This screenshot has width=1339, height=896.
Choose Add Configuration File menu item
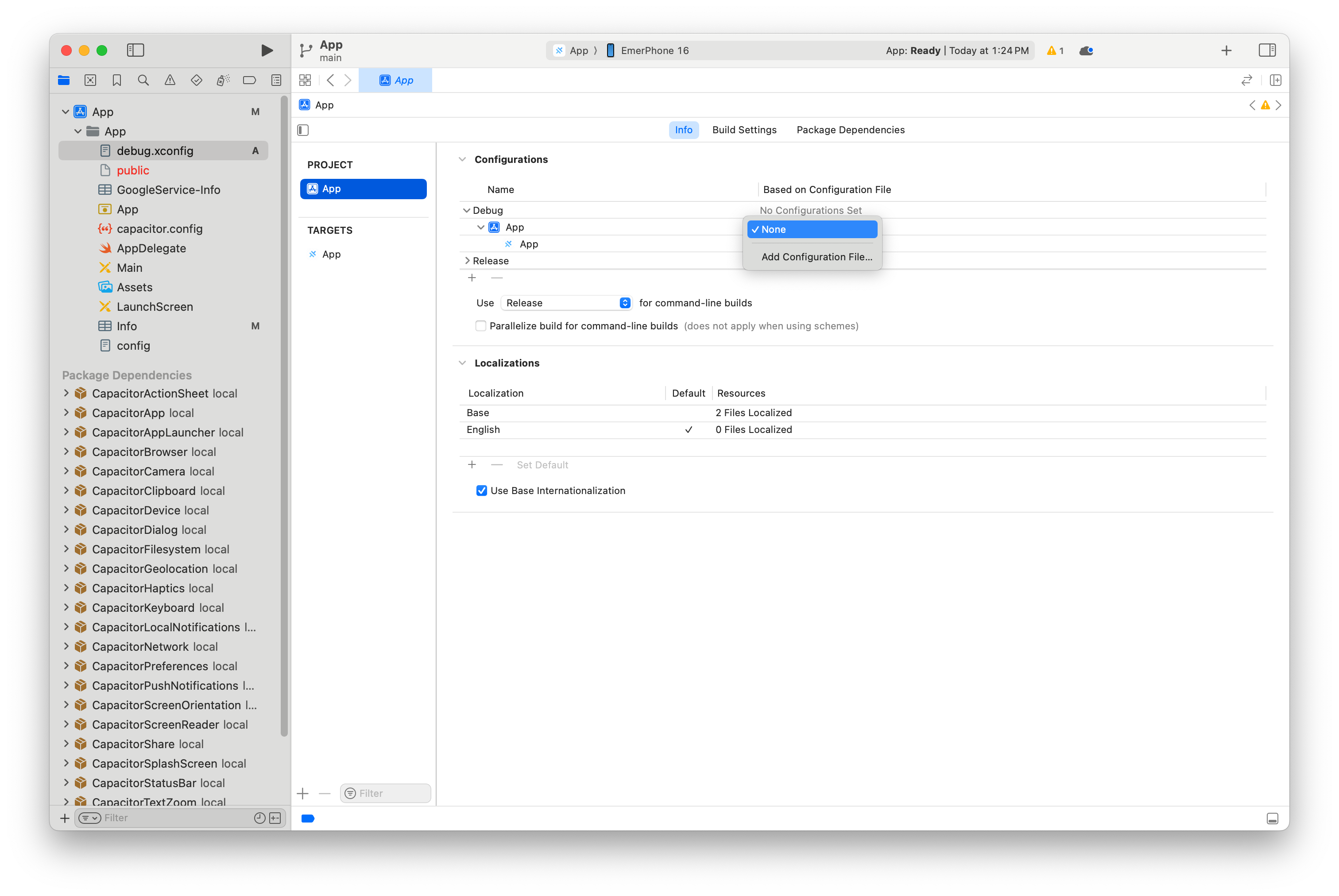[816, 257]
